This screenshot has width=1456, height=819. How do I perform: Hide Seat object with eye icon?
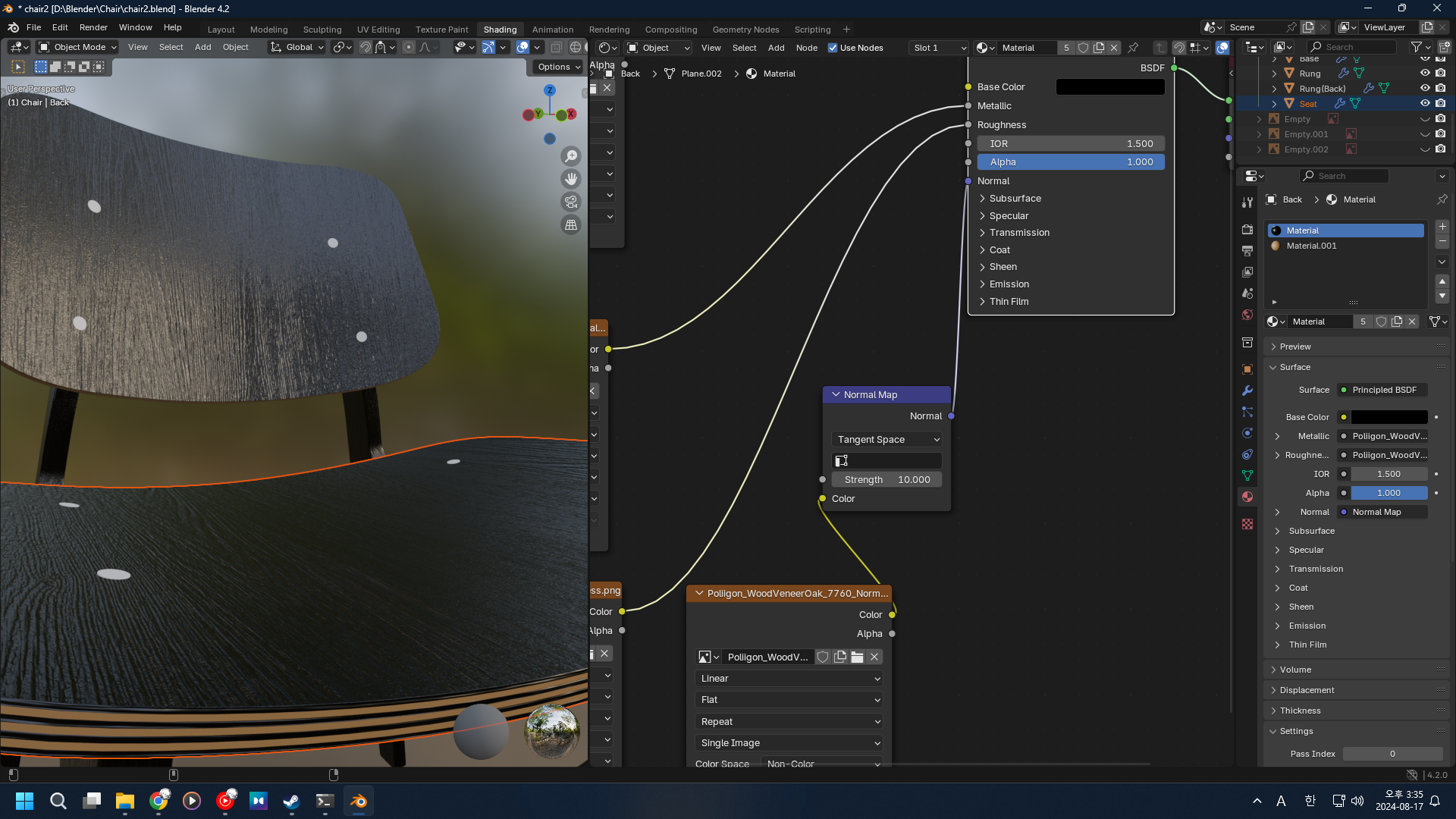point(1425,104)
